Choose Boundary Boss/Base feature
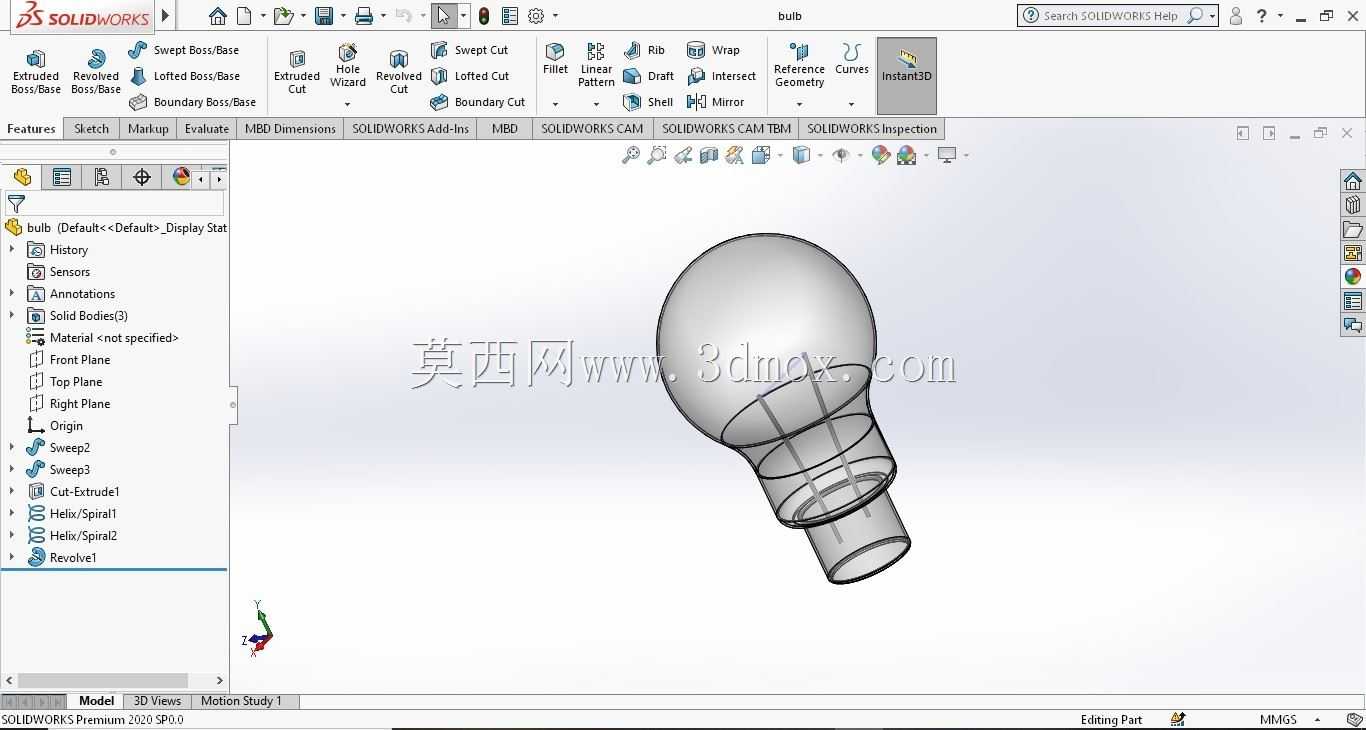1366x730 pixels. pyautogui.click(x=193, y=102)
